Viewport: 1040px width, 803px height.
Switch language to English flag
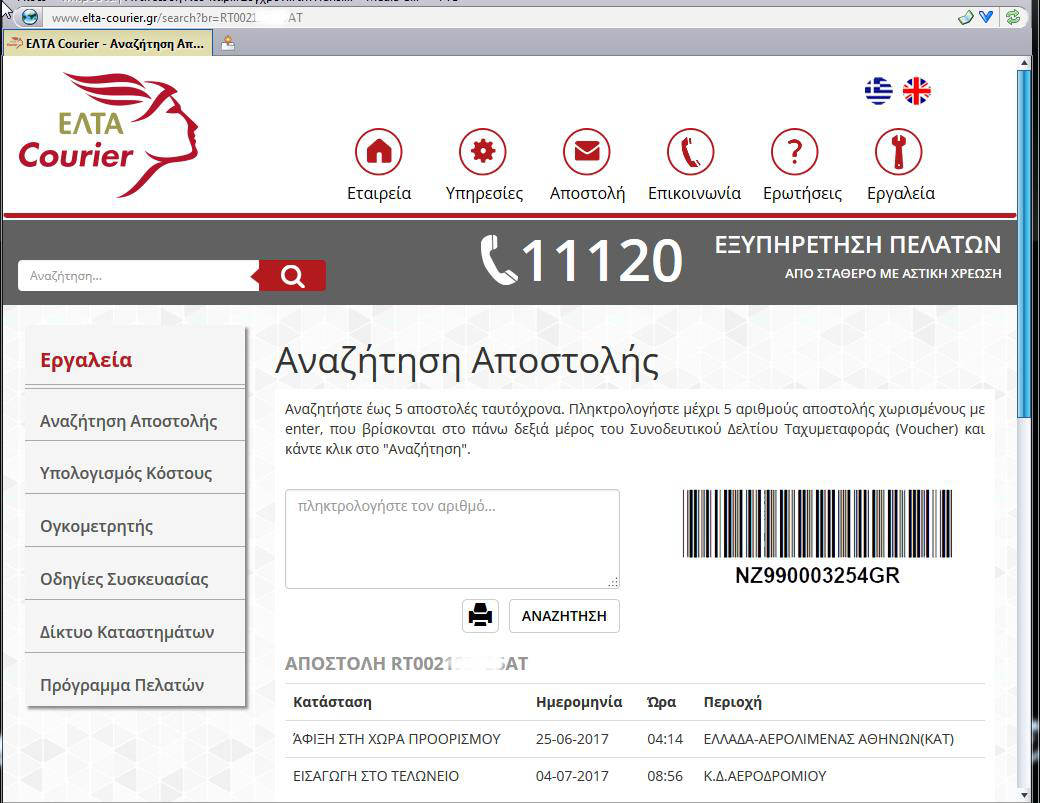click(916, 91)
